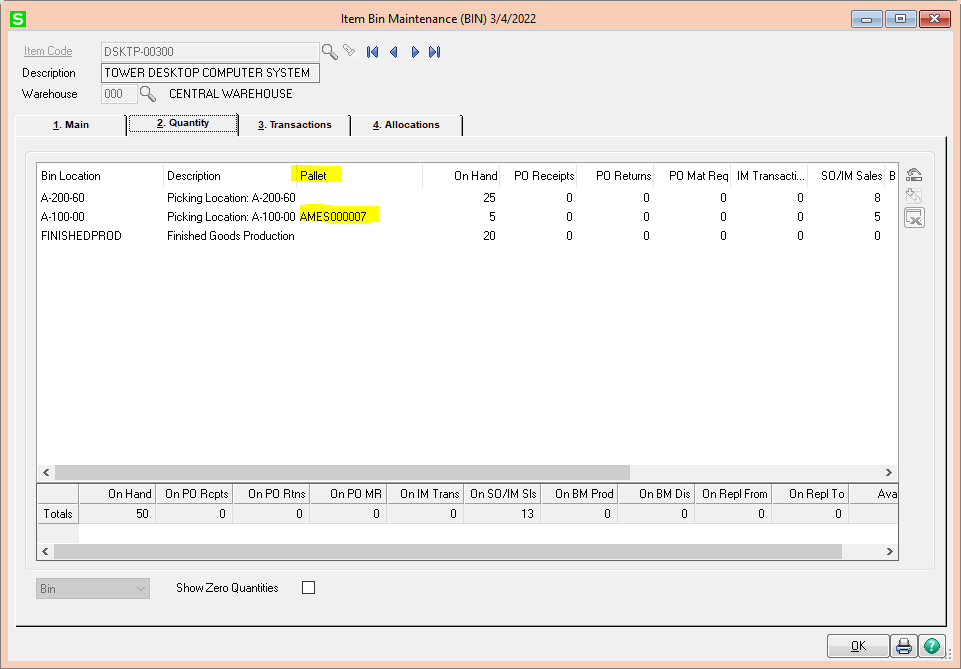Click the middle disabled icon beside grid
The height and width of the screenshot is (669, 961).
pos(914,196)
